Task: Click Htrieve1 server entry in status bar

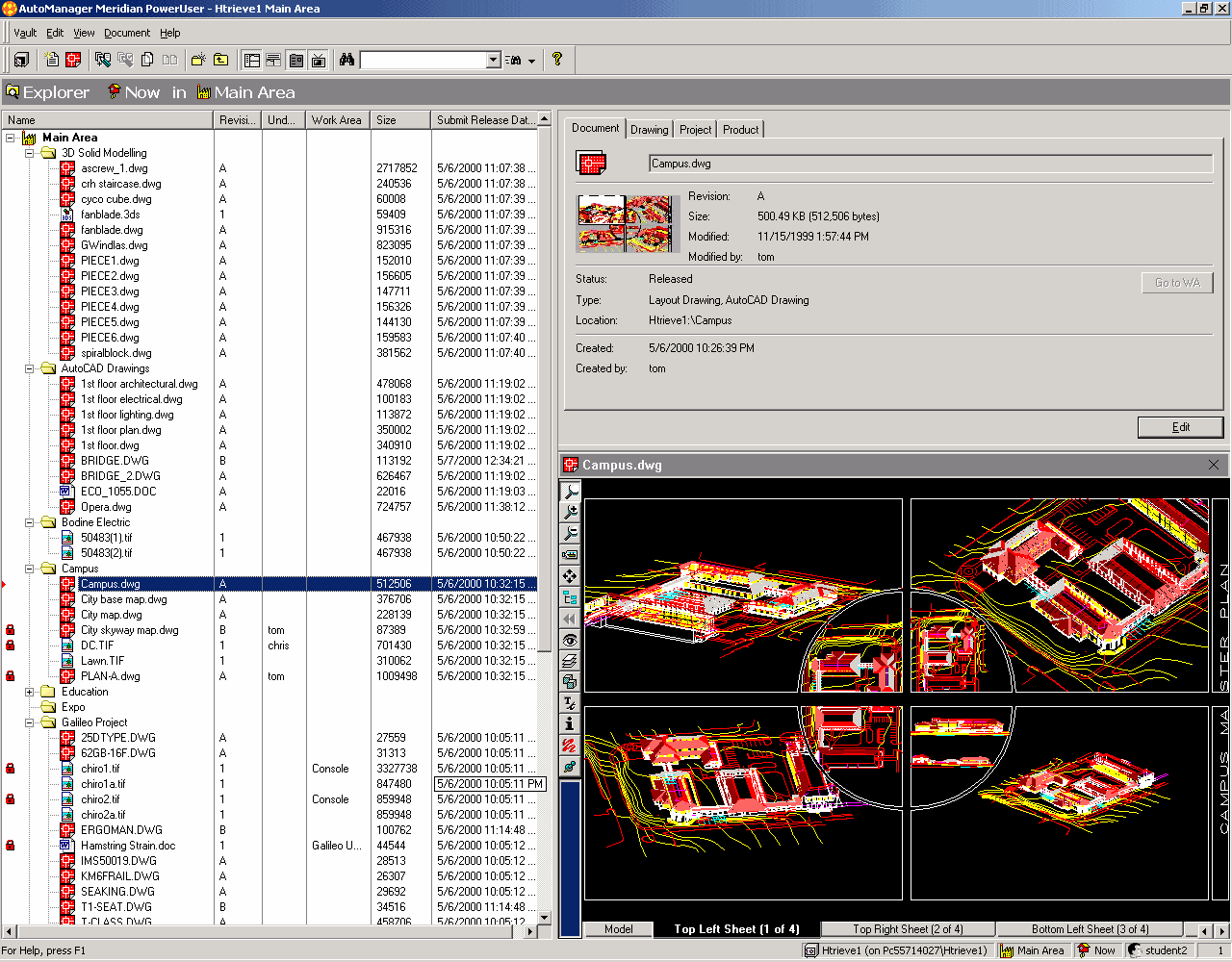Action: click(x=897, y=950)
